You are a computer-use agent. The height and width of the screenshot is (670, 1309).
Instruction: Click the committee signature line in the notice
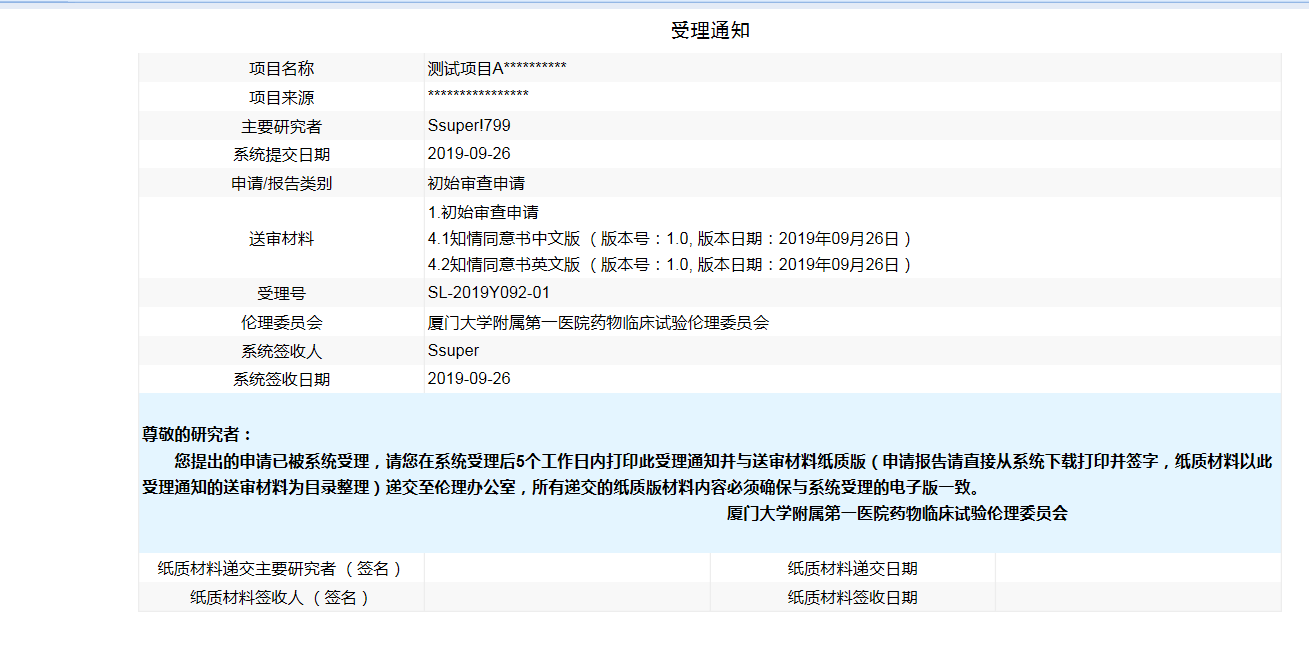pos(896,513)
